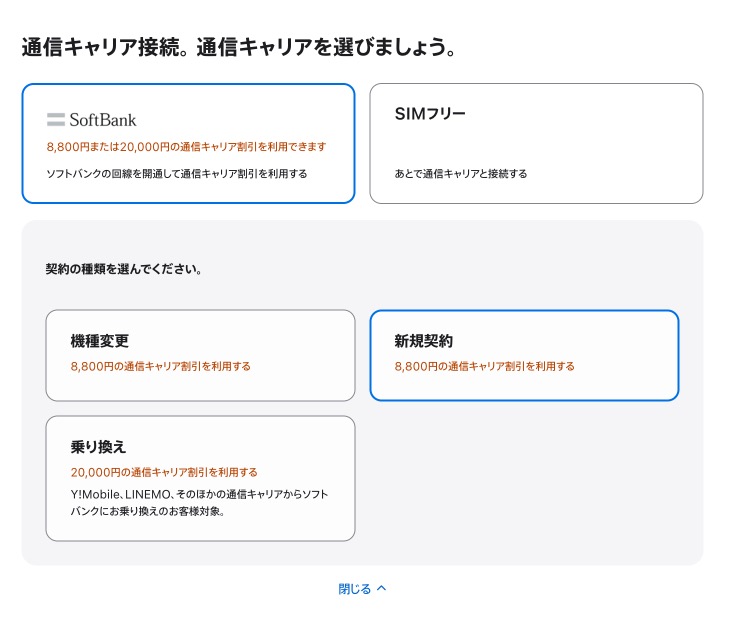
Task: Collapse the section using the 閉じる link
Action: pyautogui.click(x=355, y=589)
